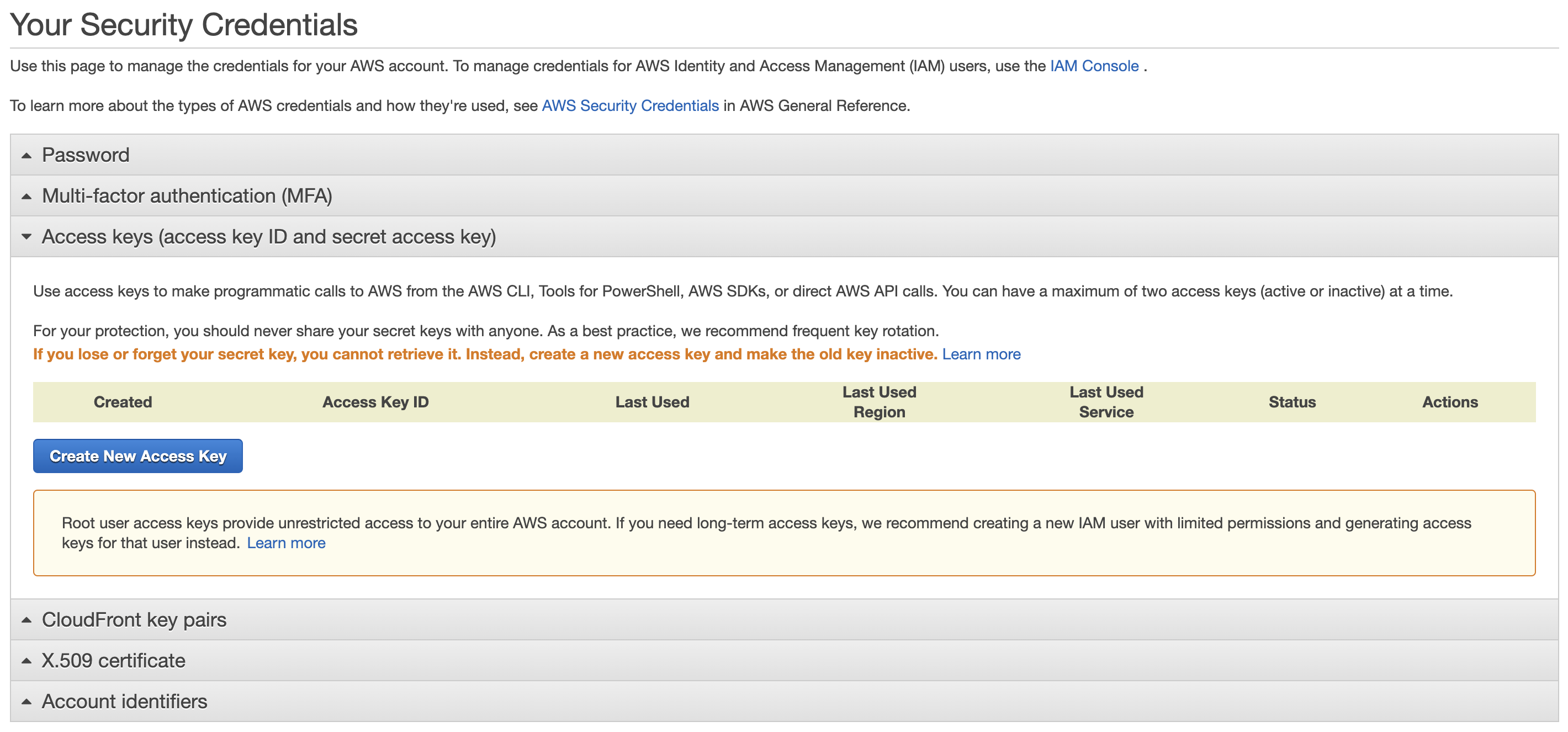Expand the Password section arrow

point(26,156)
